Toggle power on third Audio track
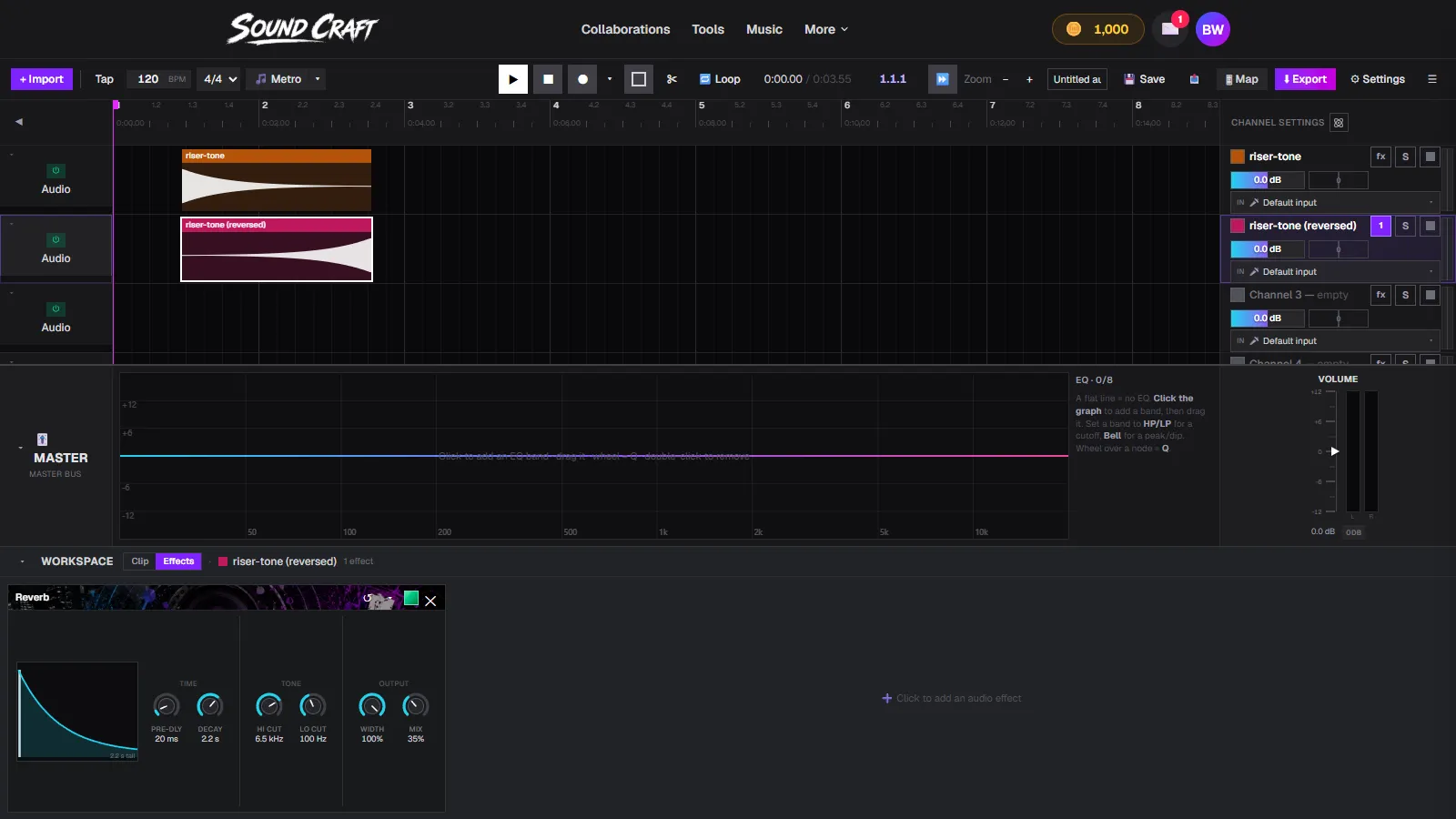The width and height of the screenshot is (1456, 819). click(56, 308)
